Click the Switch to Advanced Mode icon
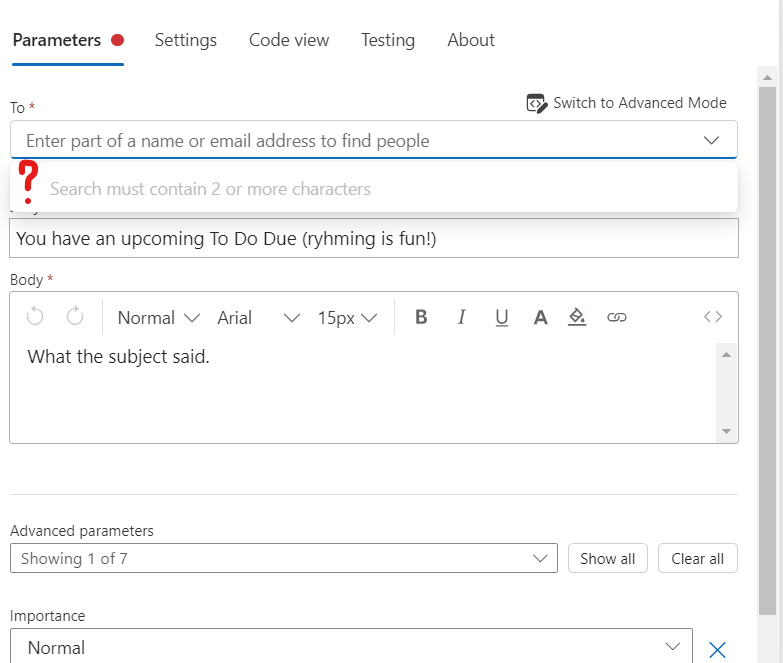The height and width of the screenshot is (663, 783). pos(537,103)
